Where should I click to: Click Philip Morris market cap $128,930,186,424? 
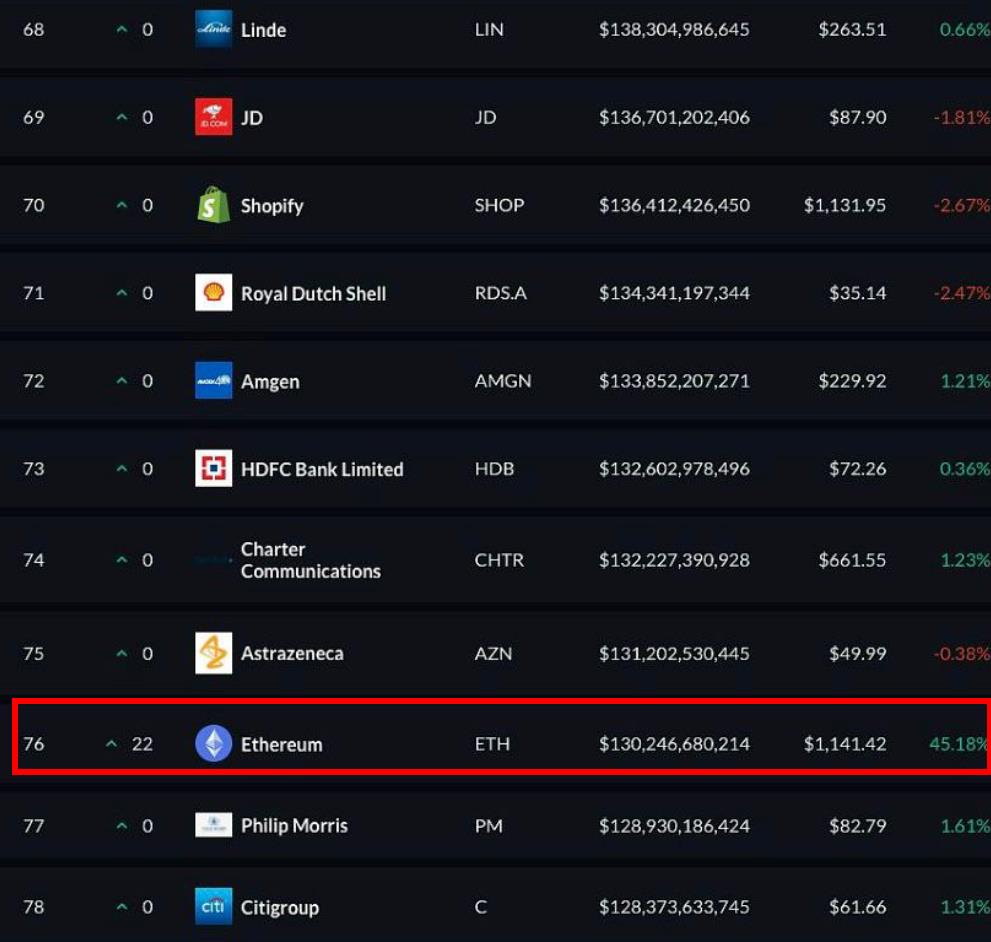coord(674,826)
